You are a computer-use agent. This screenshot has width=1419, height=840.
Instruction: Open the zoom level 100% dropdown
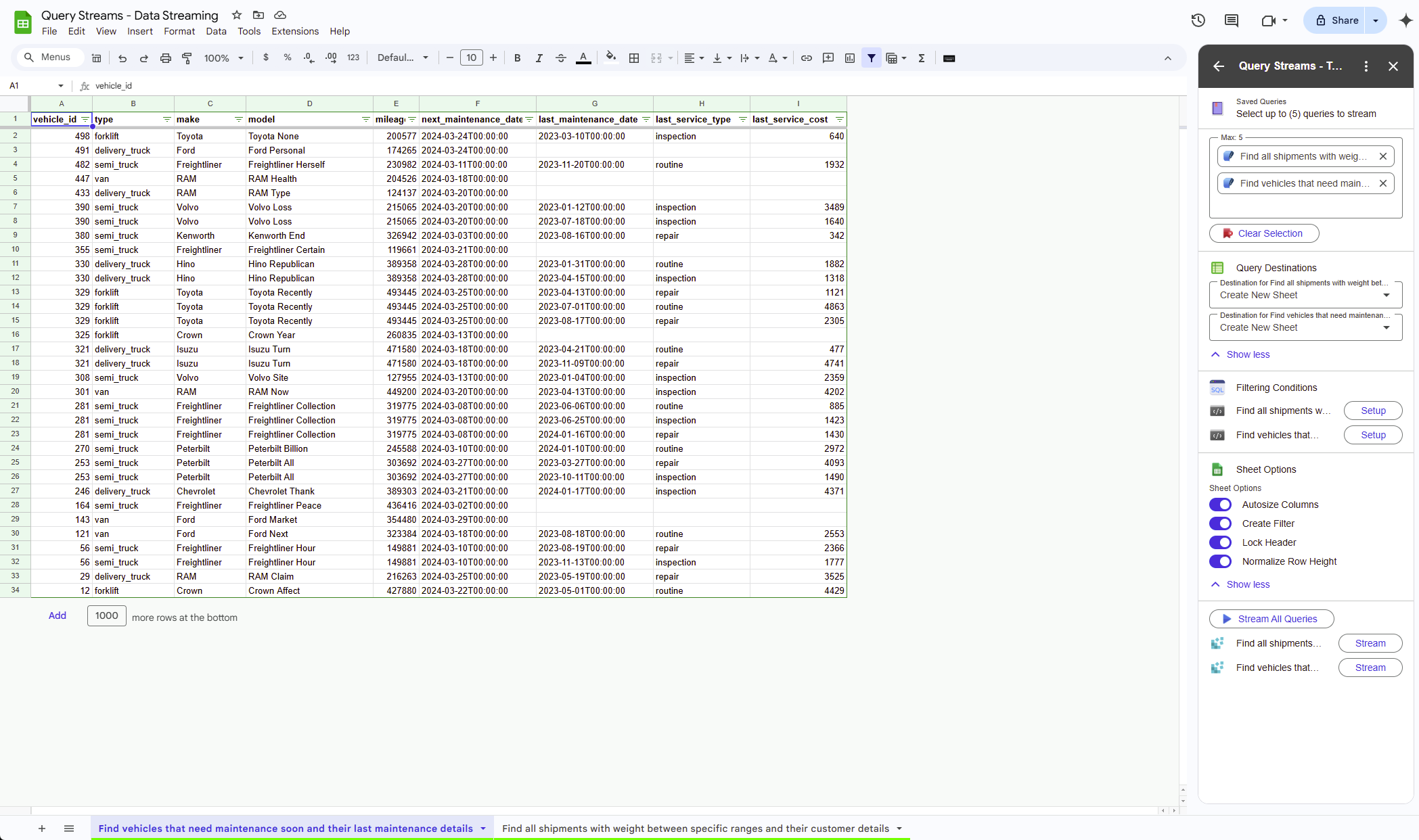coord(223,58)
